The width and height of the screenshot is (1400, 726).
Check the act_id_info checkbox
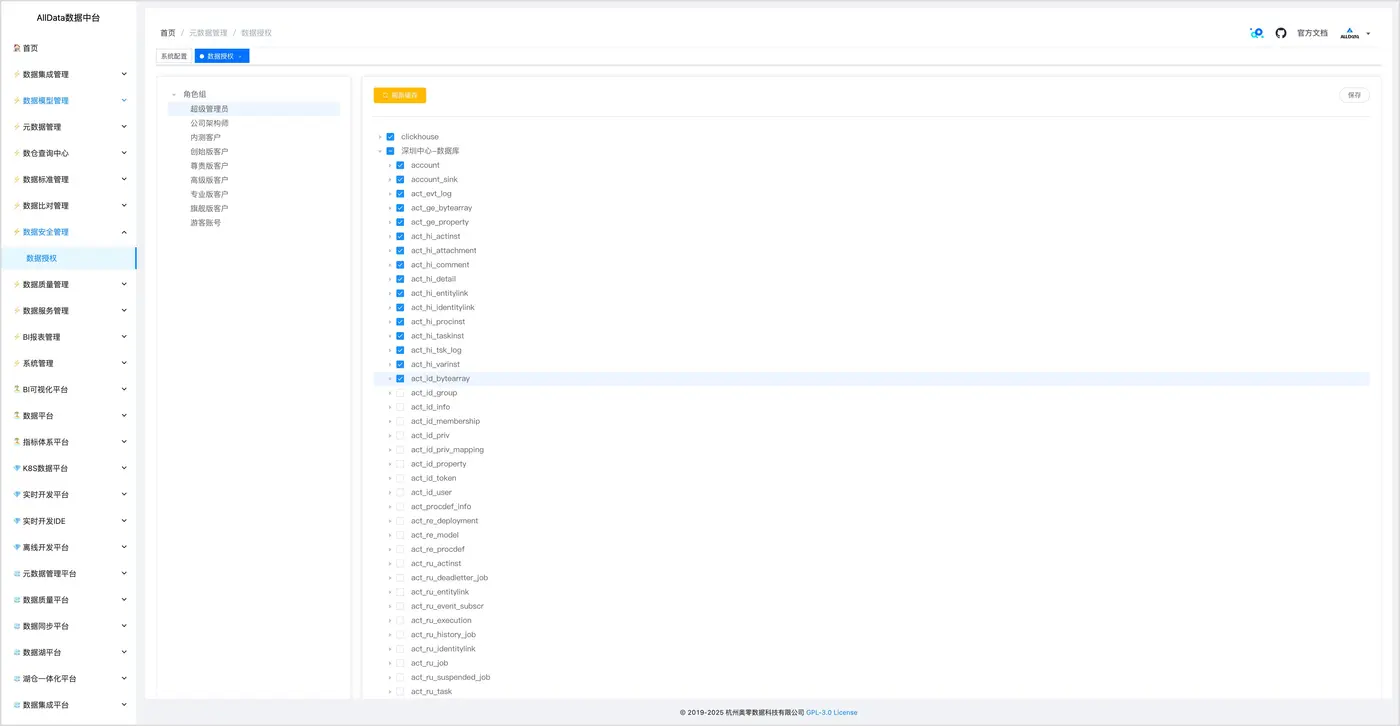400,407
